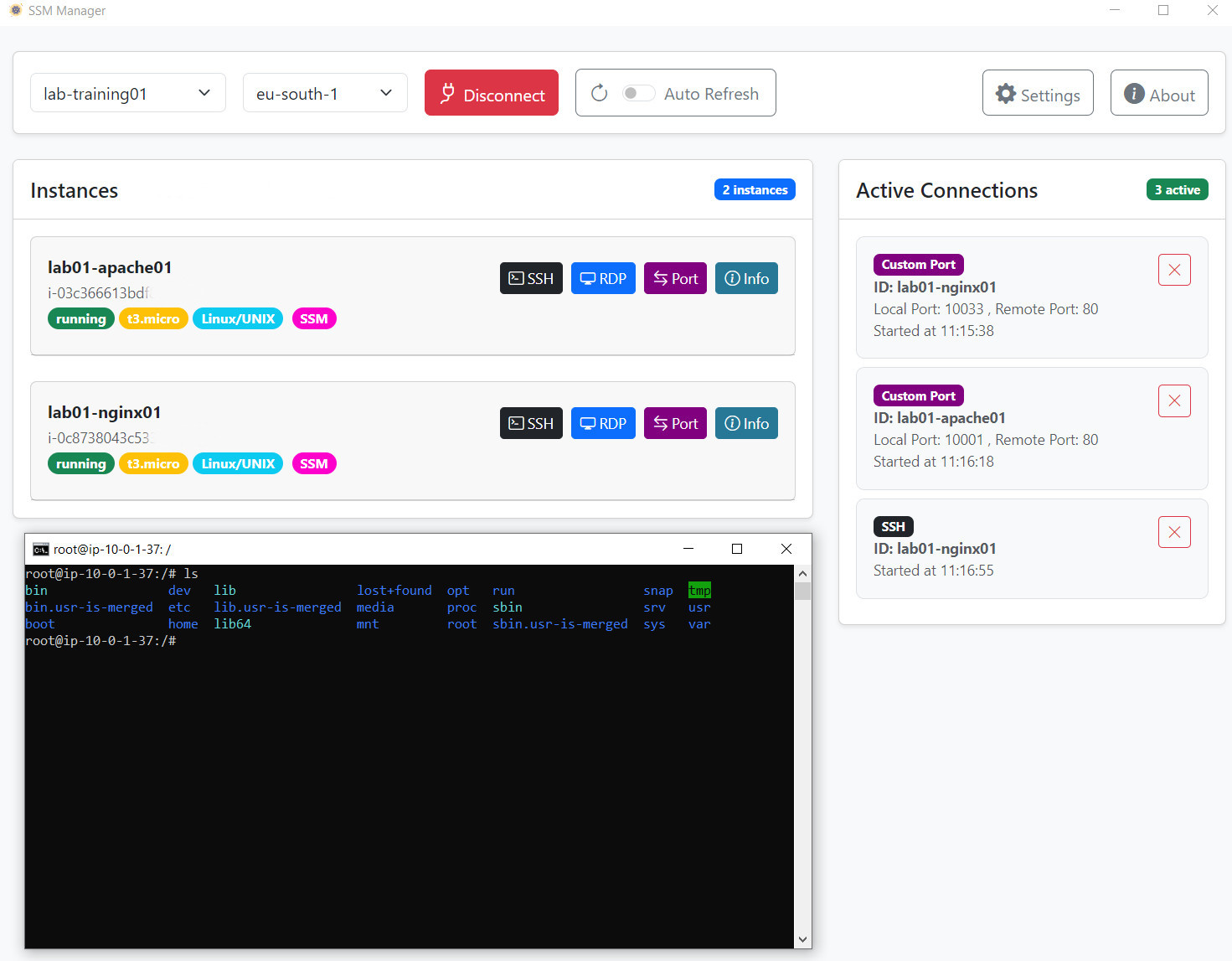The height and width of the screenshot is (961, 1232).
Task: Click the refresh circular arrow icon
Action: point(599,93)
